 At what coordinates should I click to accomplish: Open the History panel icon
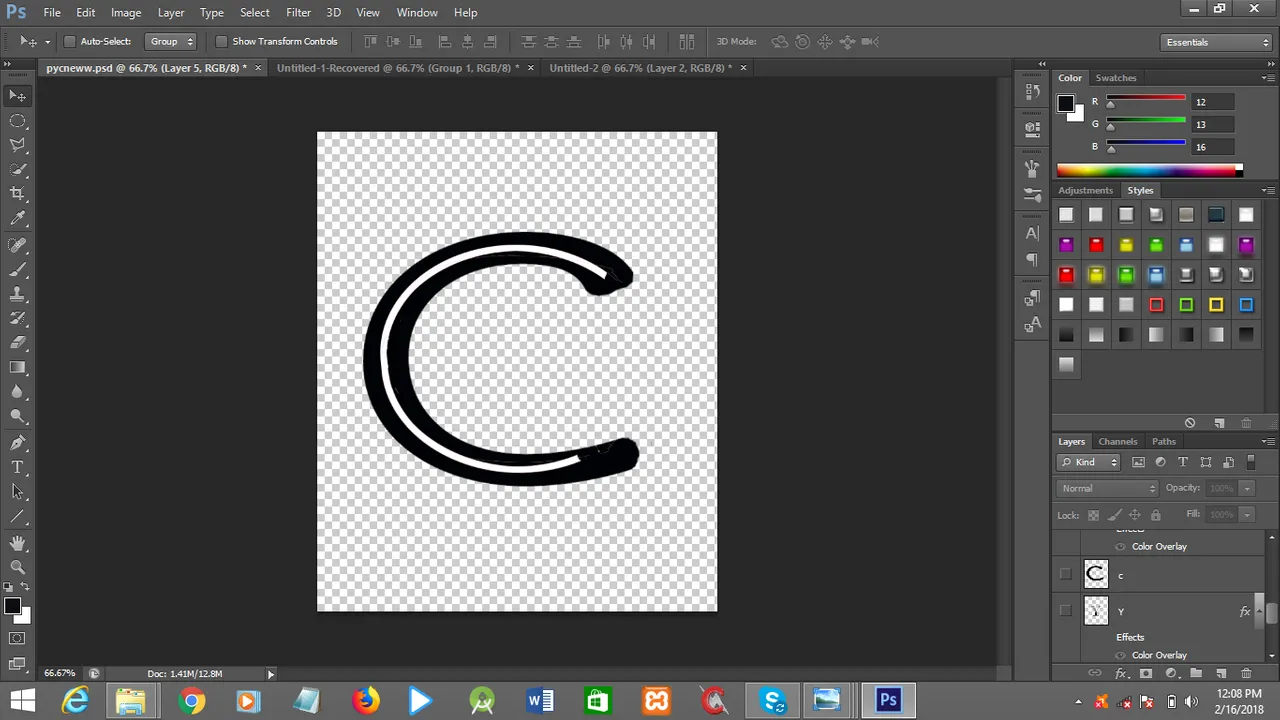(x=1032, y=92)
